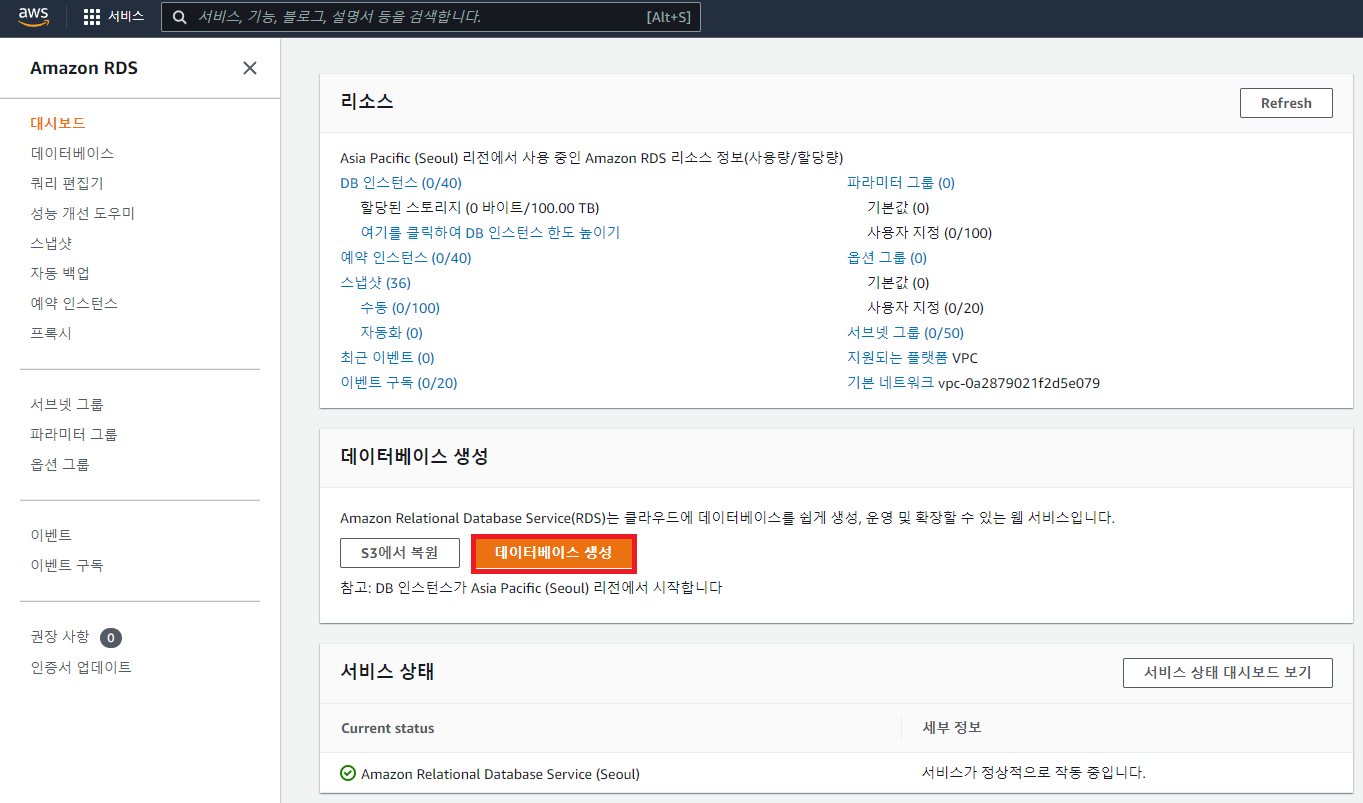Open the DB instance limit increase link
1363x803 pixels.
pyautogui.click(x=491, y=232)
